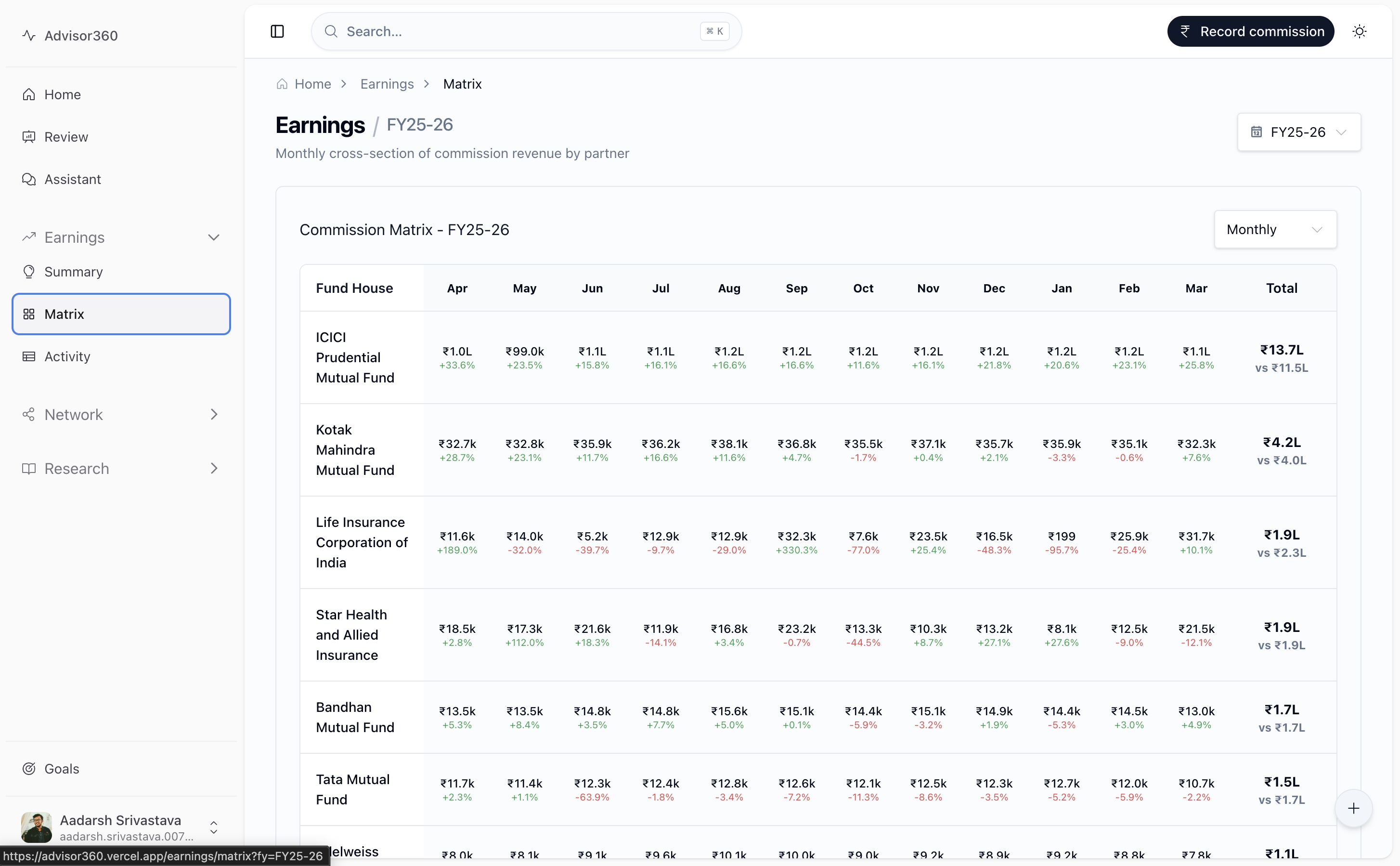Image resolution: width=1400 pixels, height=866 pixels.
Task: Click LIC Sep value ₹32.3k
Action: 796,536
